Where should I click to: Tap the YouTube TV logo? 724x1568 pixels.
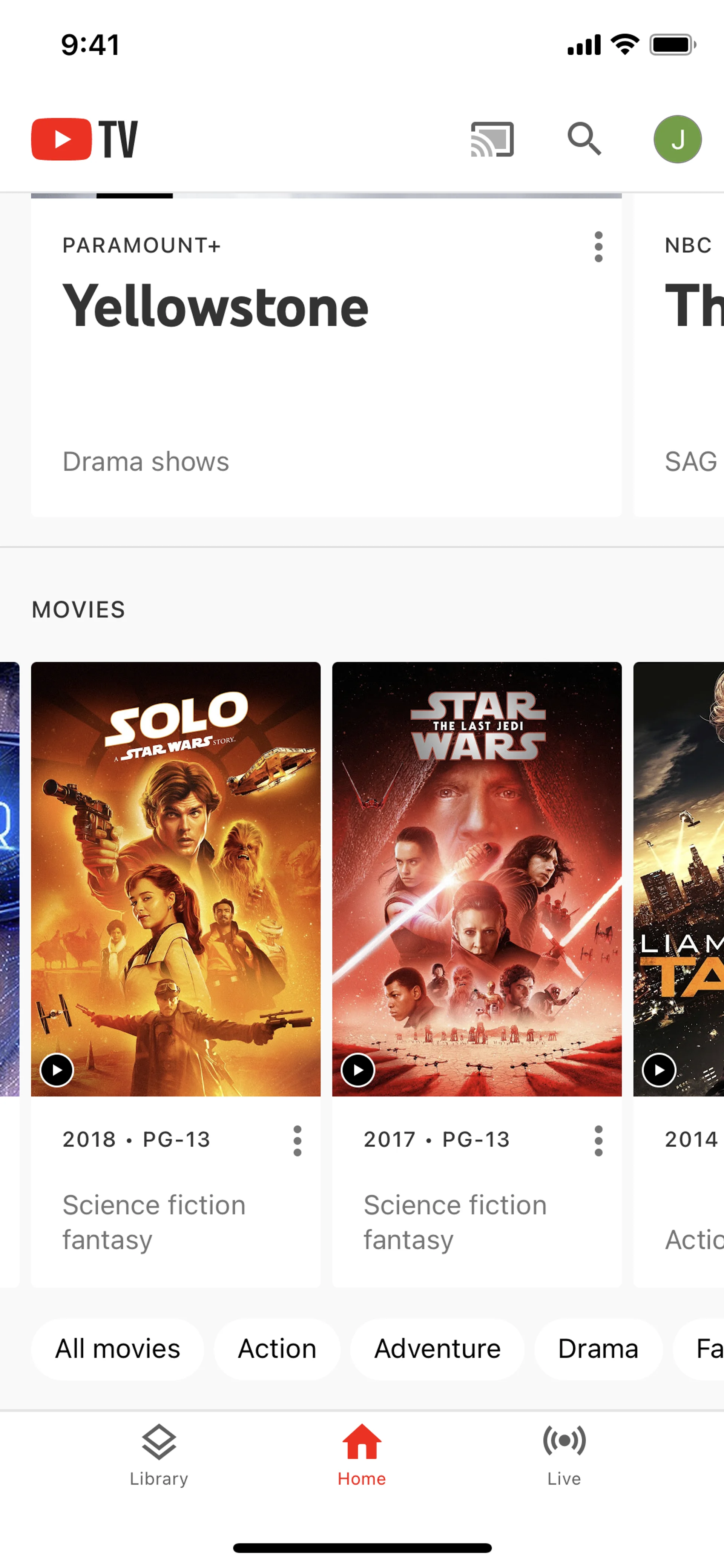84,140
